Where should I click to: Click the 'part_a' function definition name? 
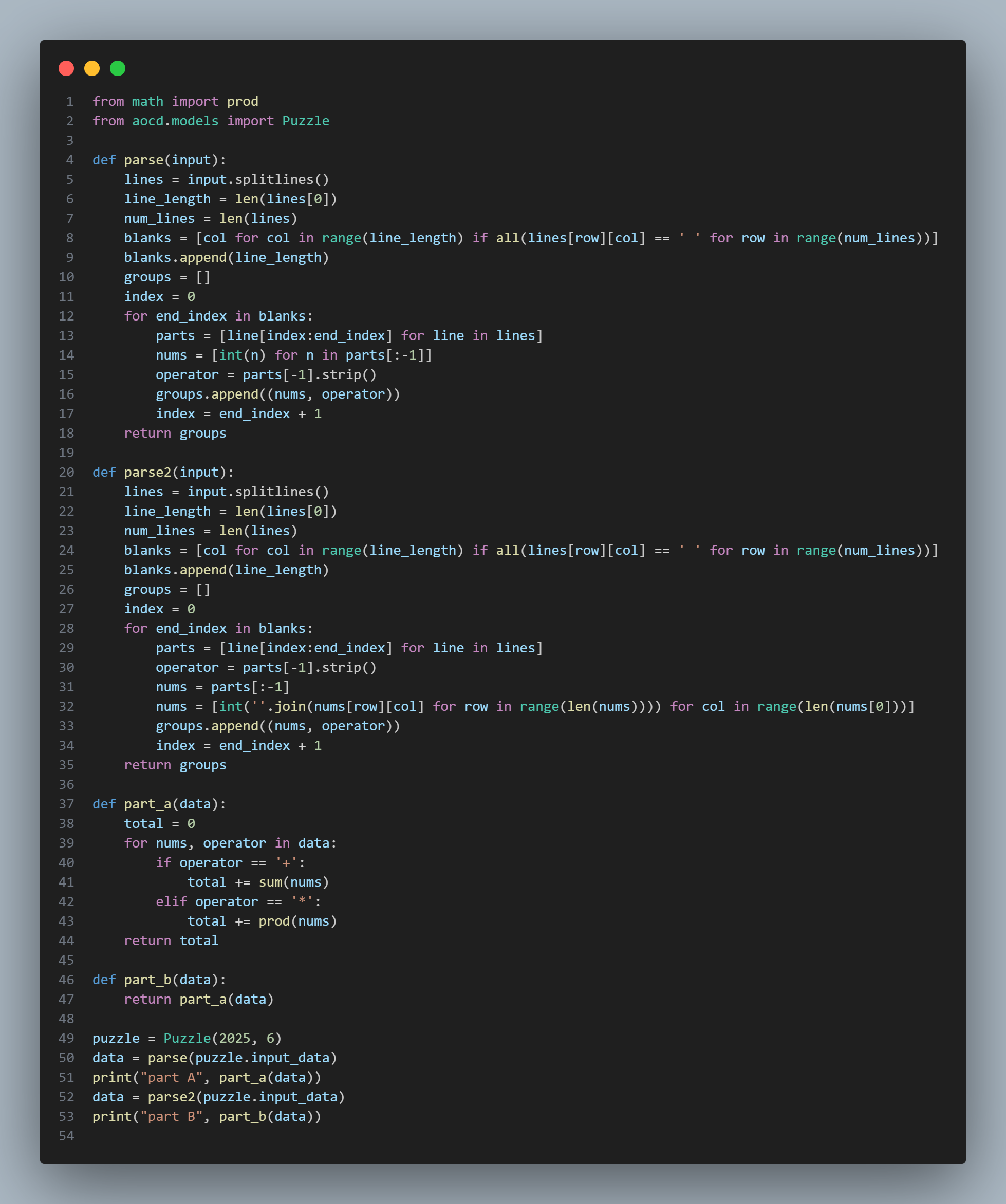point(147,804)
